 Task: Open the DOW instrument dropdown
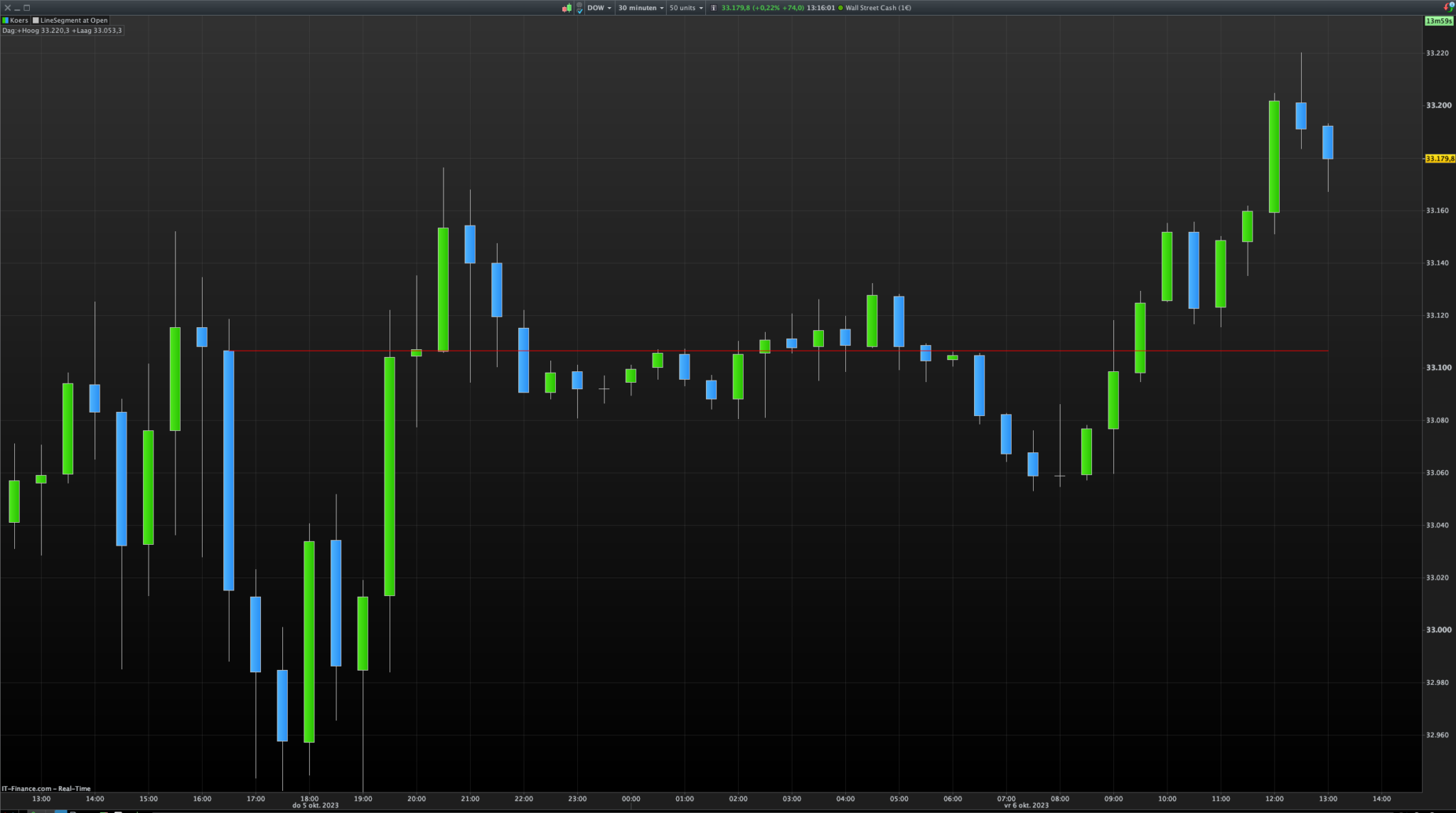point(599,8)
